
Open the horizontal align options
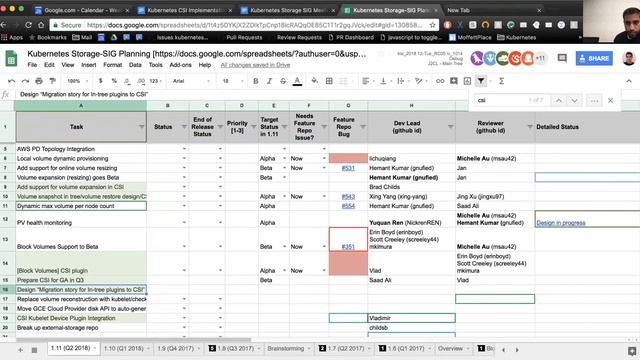[367, 81]
